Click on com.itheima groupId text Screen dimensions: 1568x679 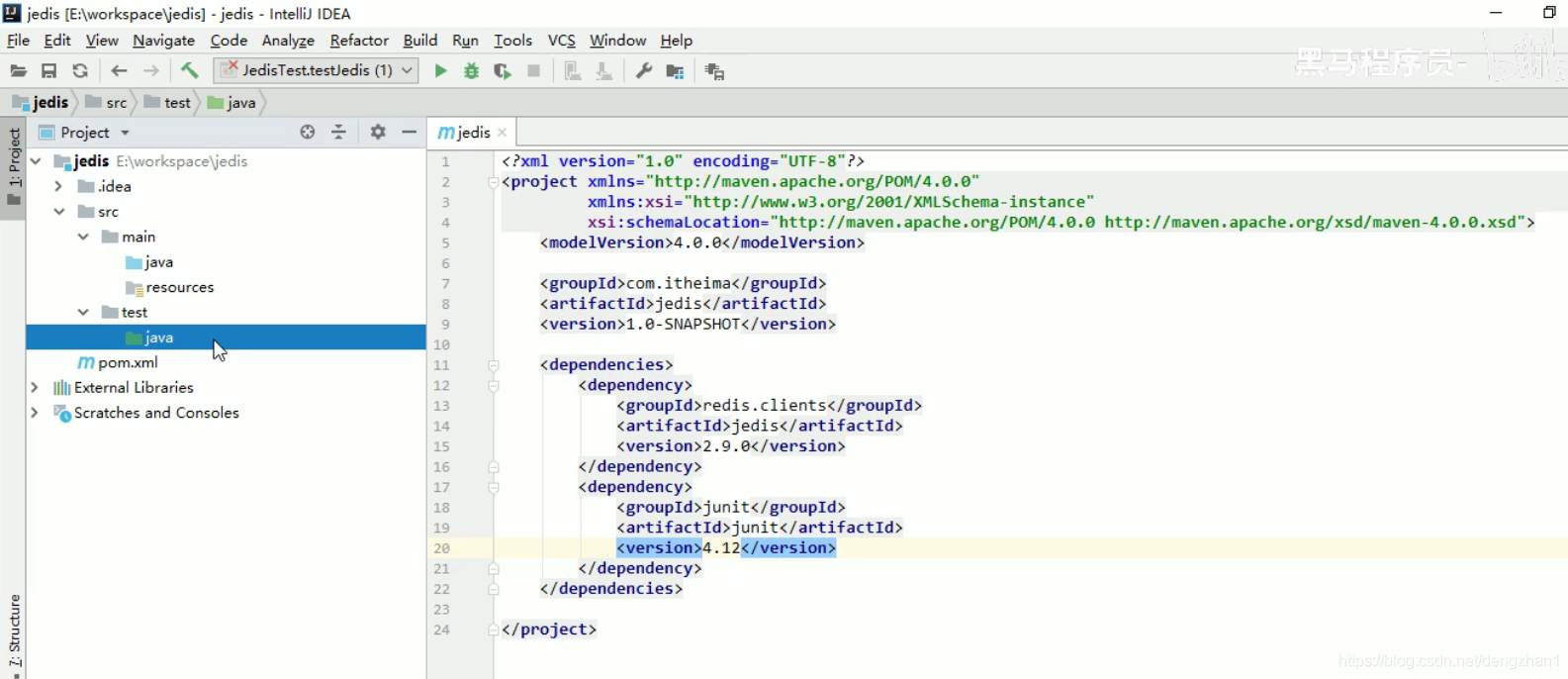[x=680, y=283]
